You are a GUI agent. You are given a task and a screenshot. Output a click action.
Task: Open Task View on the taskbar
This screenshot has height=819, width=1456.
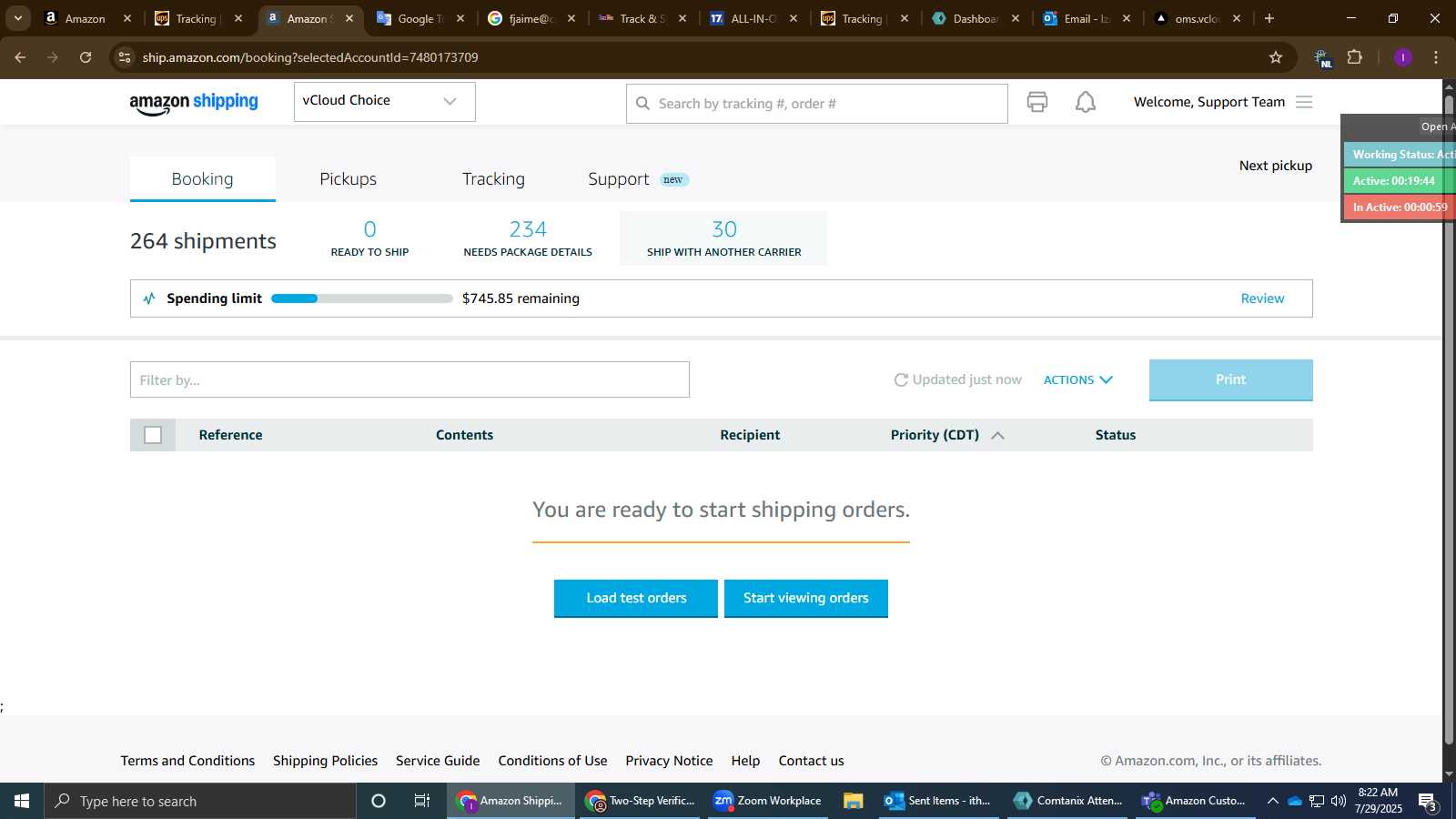[422, 801]
